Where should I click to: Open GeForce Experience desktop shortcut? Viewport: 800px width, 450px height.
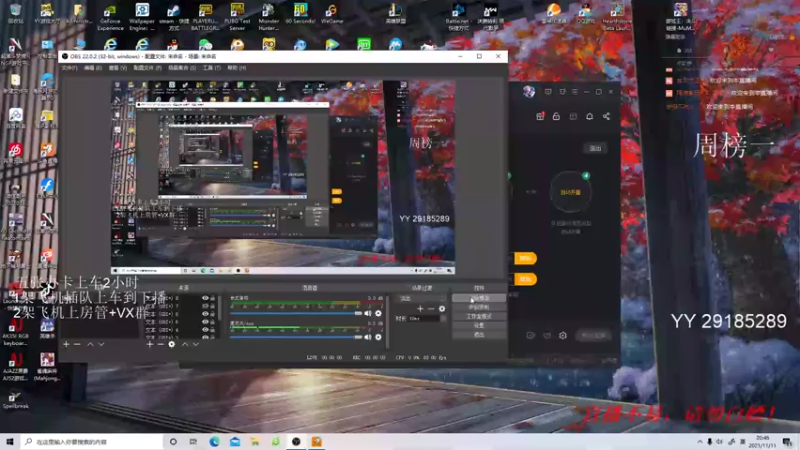tap(110, 17)
